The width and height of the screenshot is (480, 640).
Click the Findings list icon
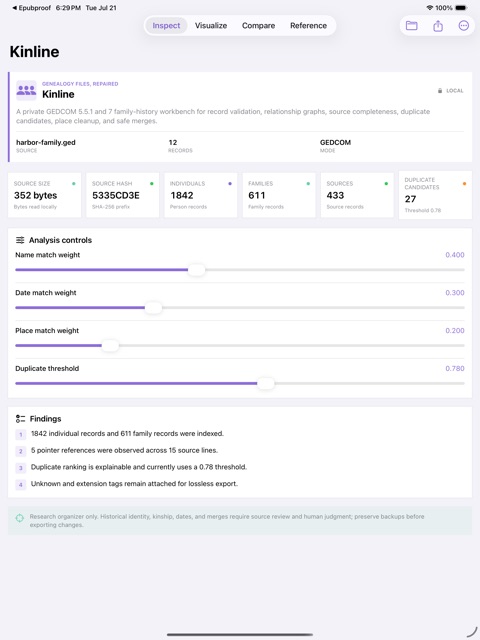point(20,419)
